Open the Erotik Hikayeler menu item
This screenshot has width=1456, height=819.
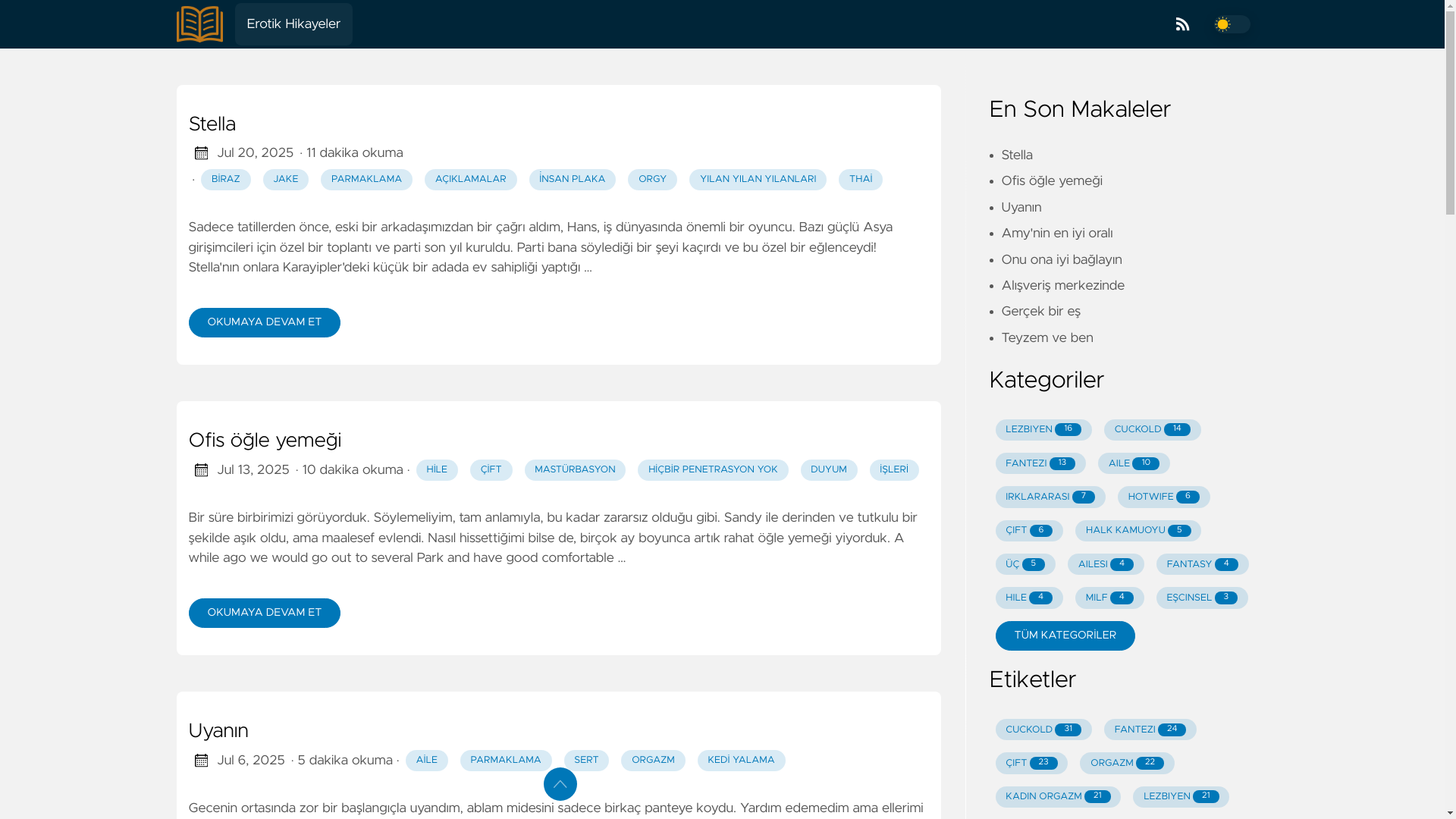(293, 24)
